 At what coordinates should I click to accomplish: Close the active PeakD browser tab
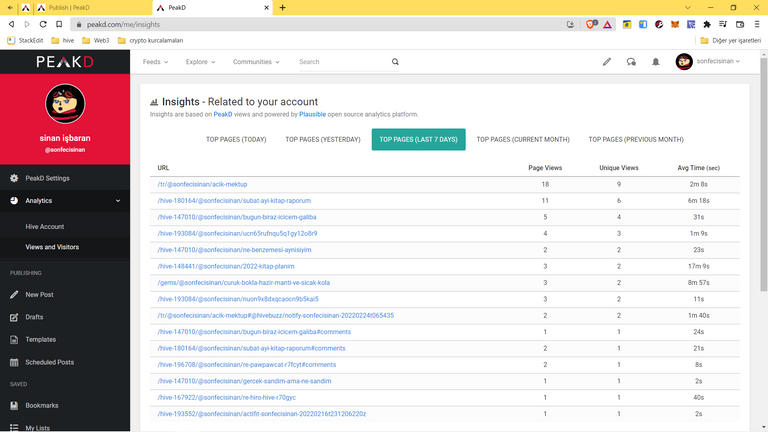pyautogui.click(x=266, y=7)
